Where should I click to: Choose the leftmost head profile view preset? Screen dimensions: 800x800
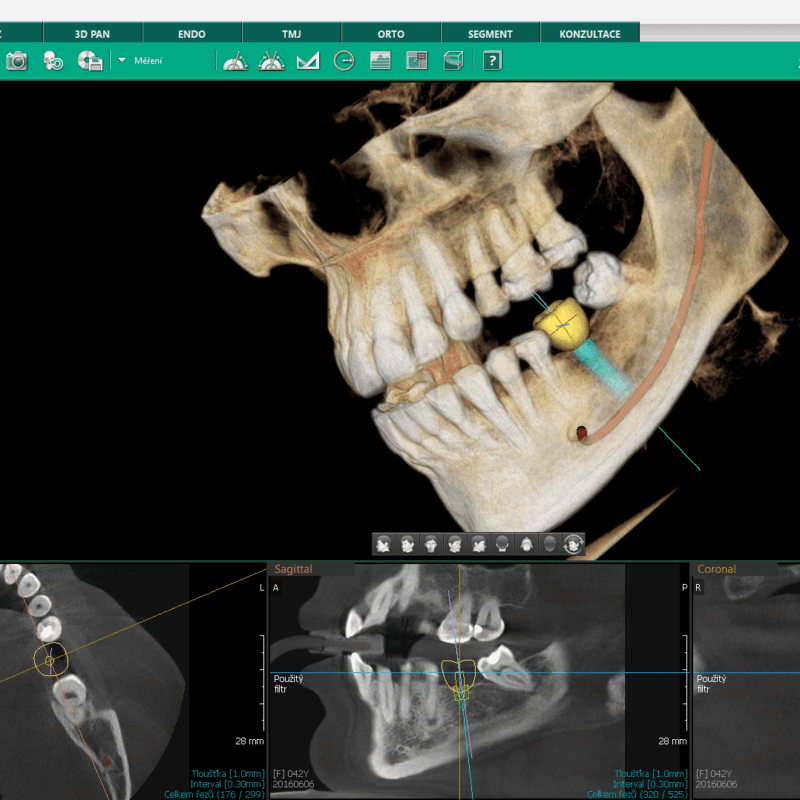click(x=384, y=544)
